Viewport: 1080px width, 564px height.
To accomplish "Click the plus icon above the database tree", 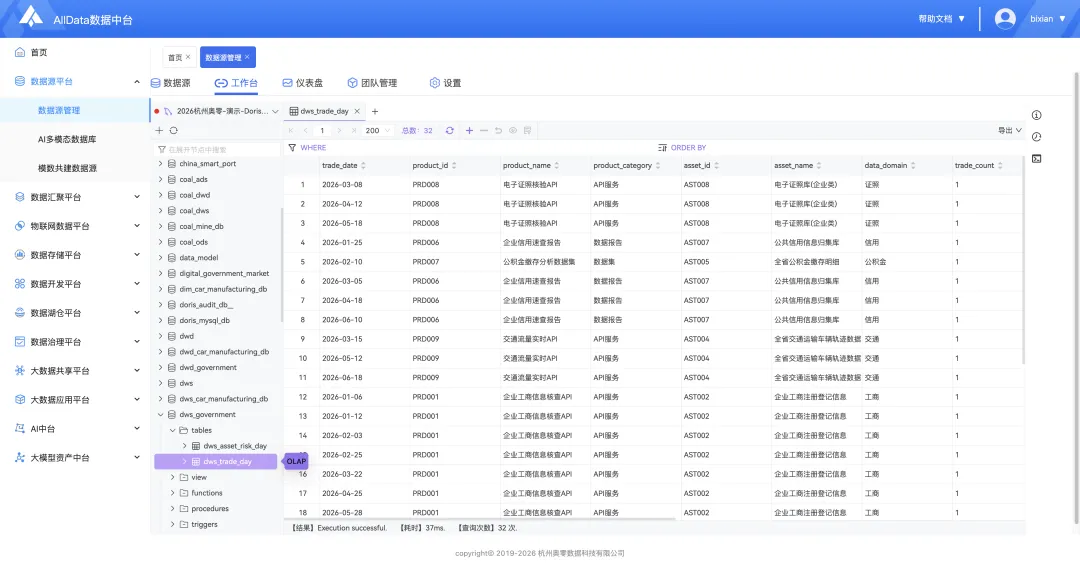I will coord(159,130).
